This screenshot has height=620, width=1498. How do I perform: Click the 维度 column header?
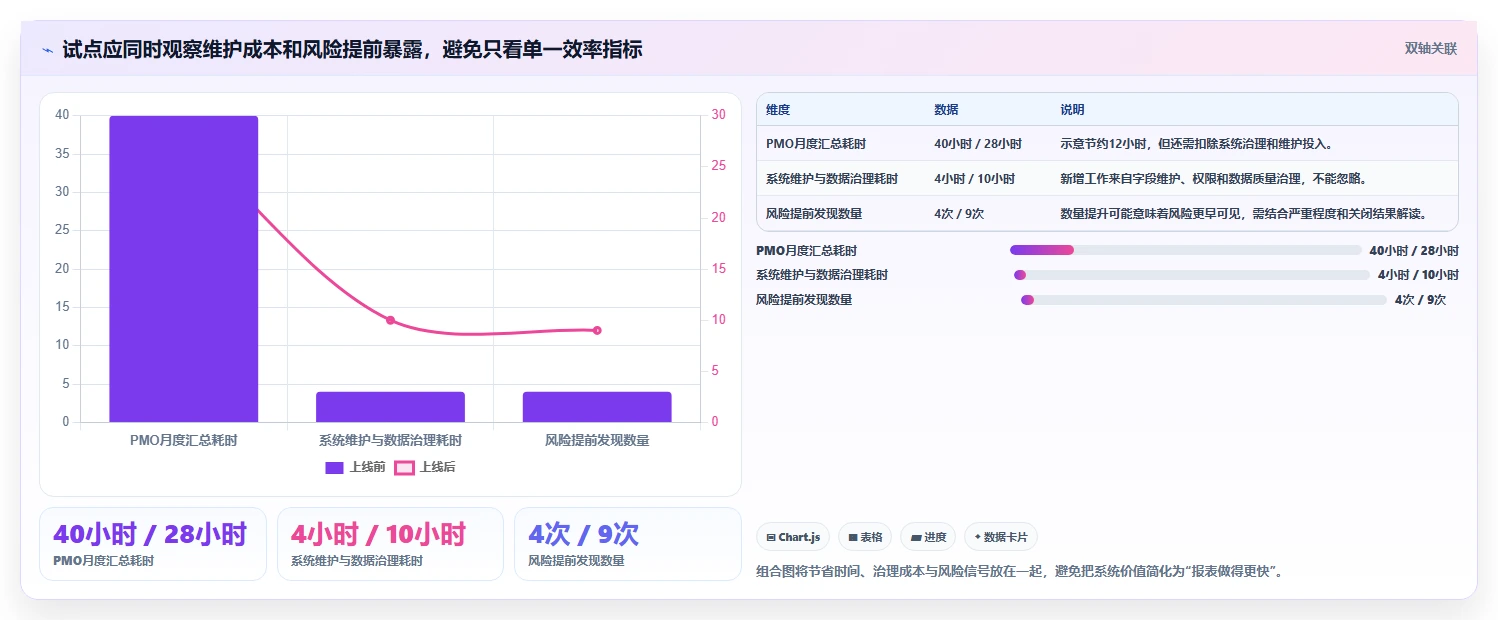coord(778,110)
